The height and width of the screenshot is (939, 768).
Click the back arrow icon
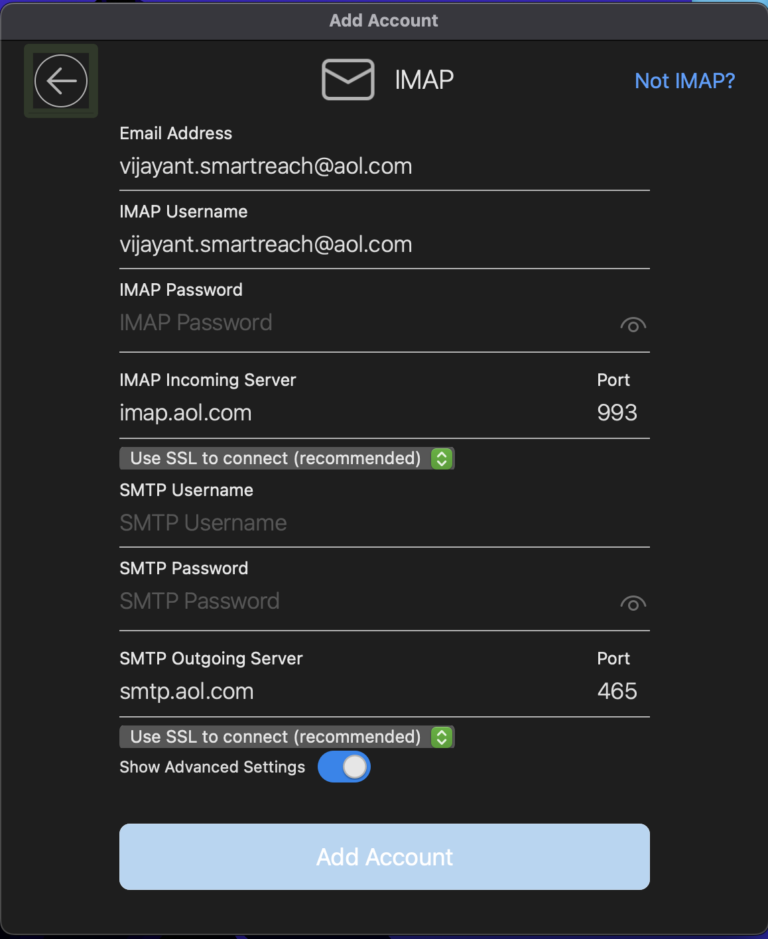[60, 81]
